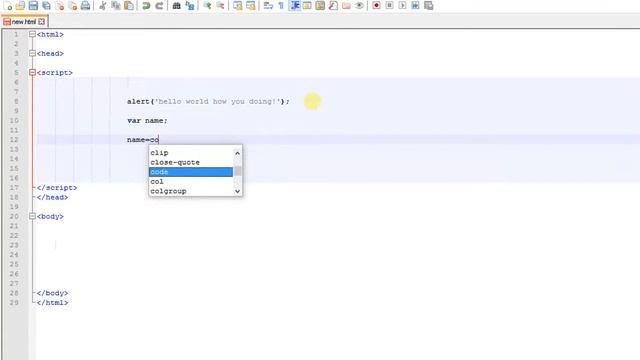Close the new.html tab with its X
The image size is (640, 360).
click(42, 22)
